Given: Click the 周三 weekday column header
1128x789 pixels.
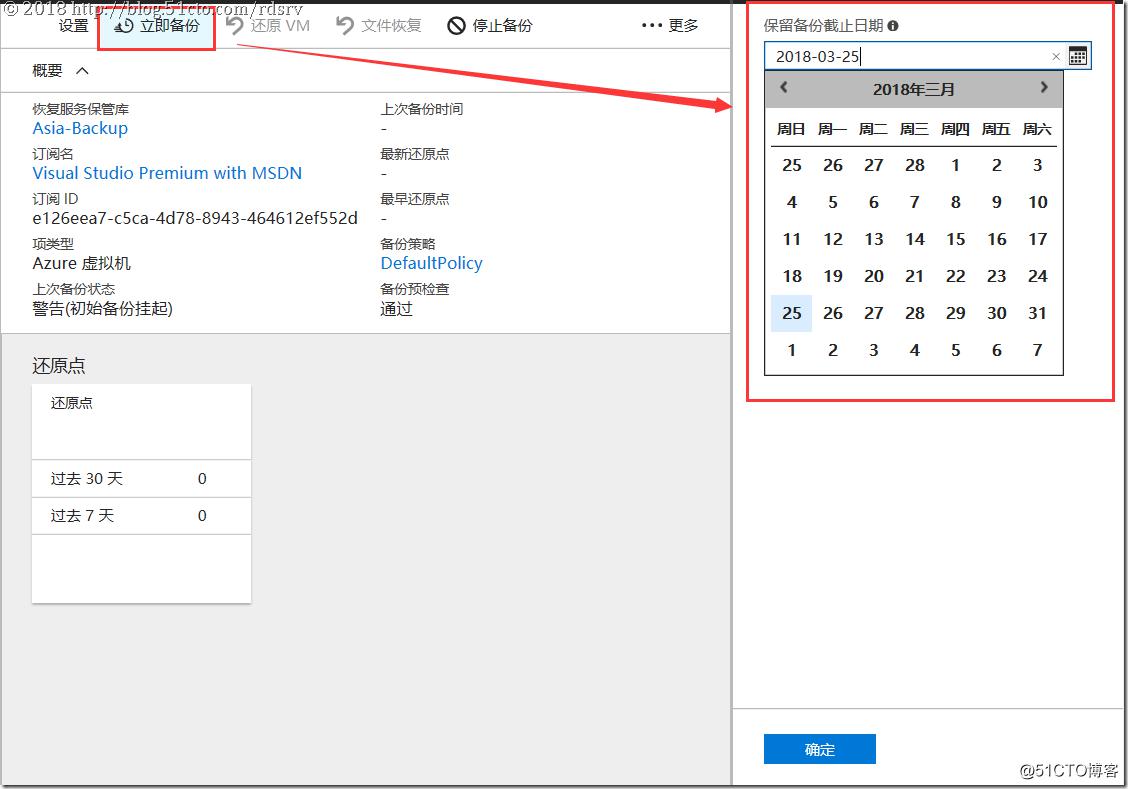Looking at the screenshot, I should (914, 129).
